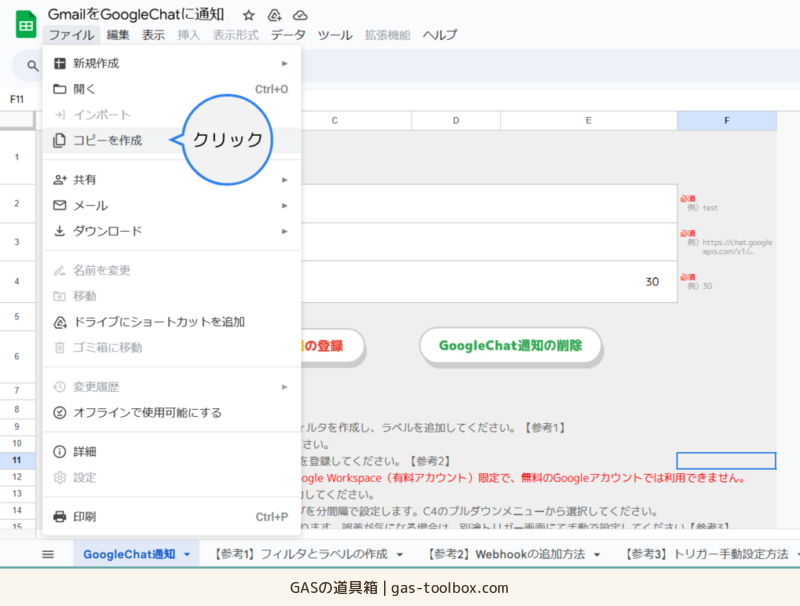
Task: Click the document title GmailをGoogleChatに通知
Action: [x=136, y=14]
